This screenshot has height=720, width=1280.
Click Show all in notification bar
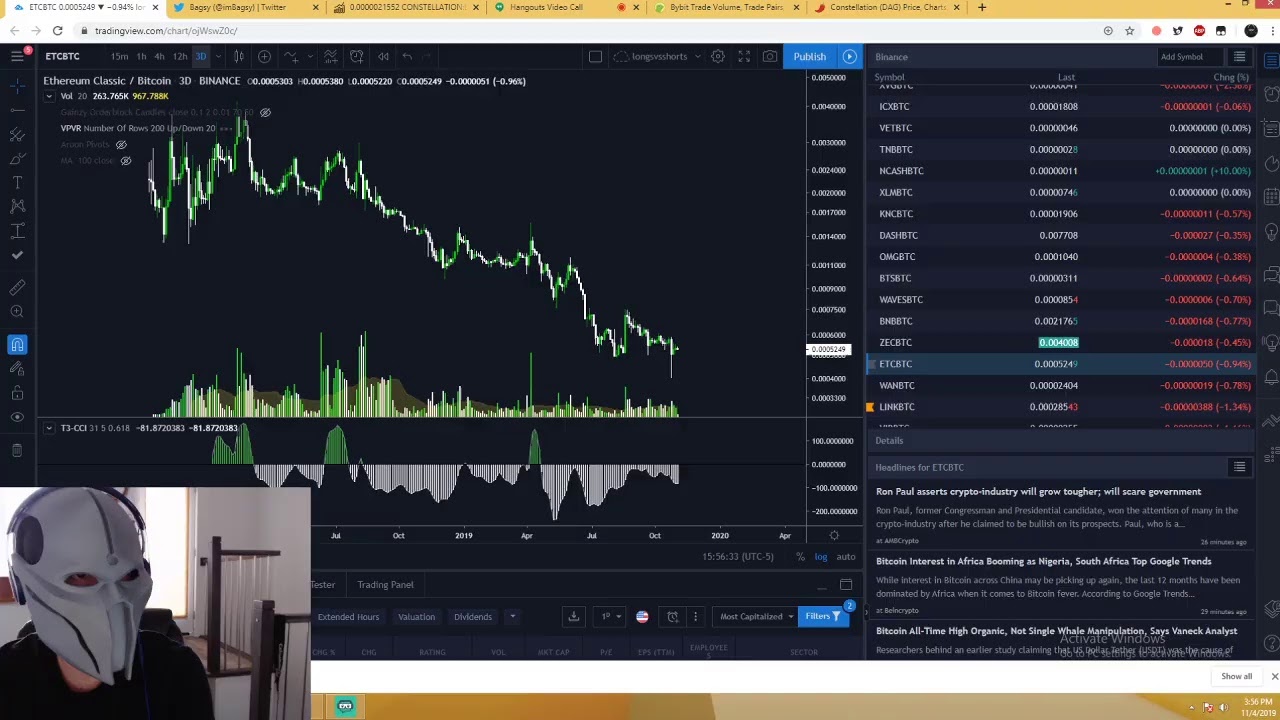(1236, 677)
